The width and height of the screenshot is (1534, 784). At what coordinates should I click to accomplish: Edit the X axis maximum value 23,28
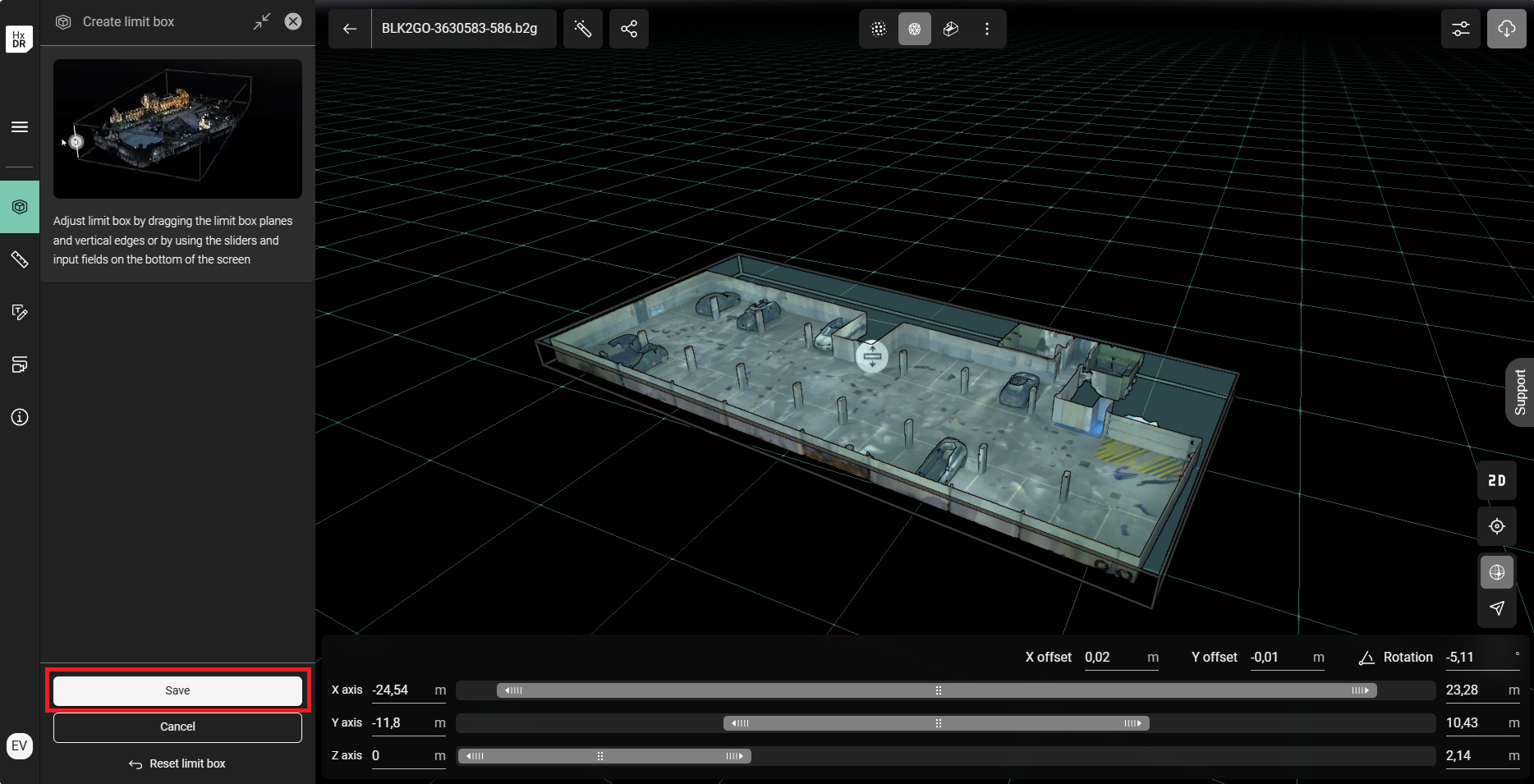[x=1483, y=690]
